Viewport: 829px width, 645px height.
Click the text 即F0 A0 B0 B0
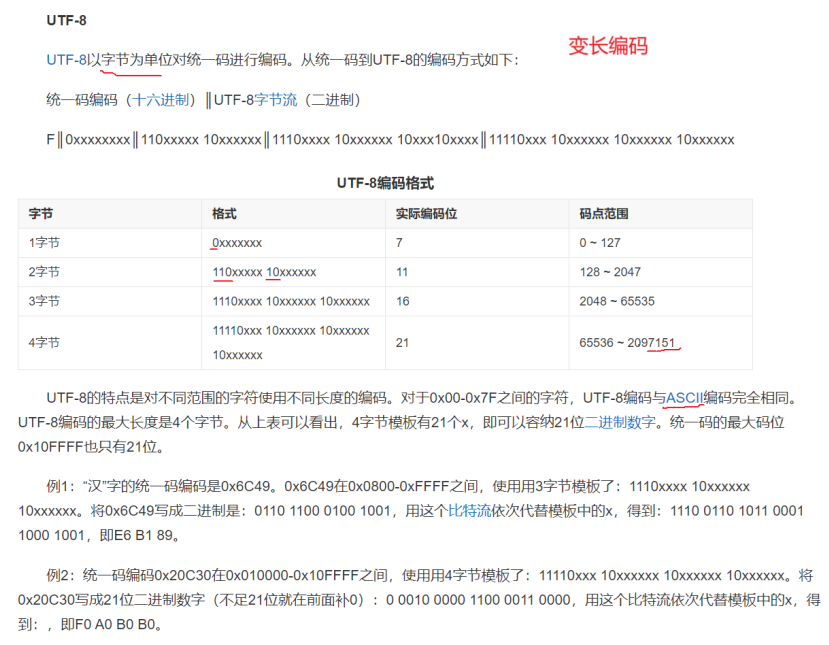tap(112, 624)
